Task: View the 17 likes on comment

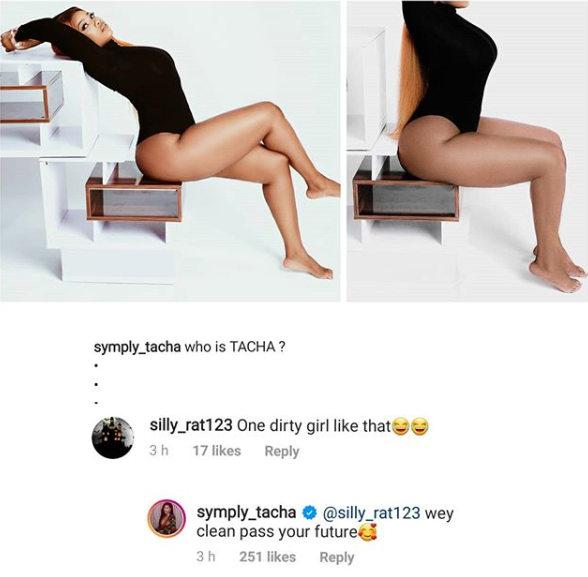Action: click(217, 451)
